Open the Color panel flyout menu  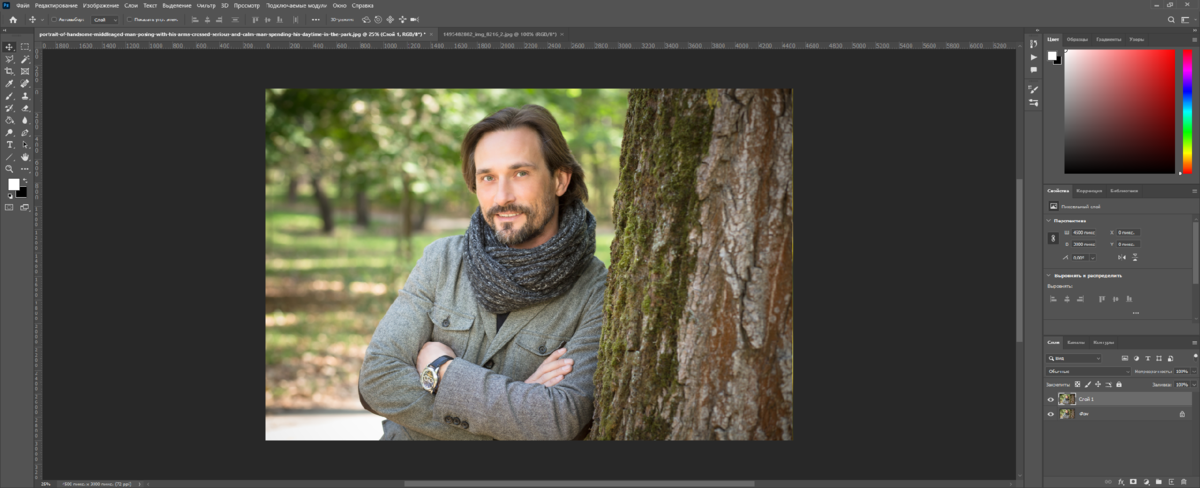[1193, 39]
